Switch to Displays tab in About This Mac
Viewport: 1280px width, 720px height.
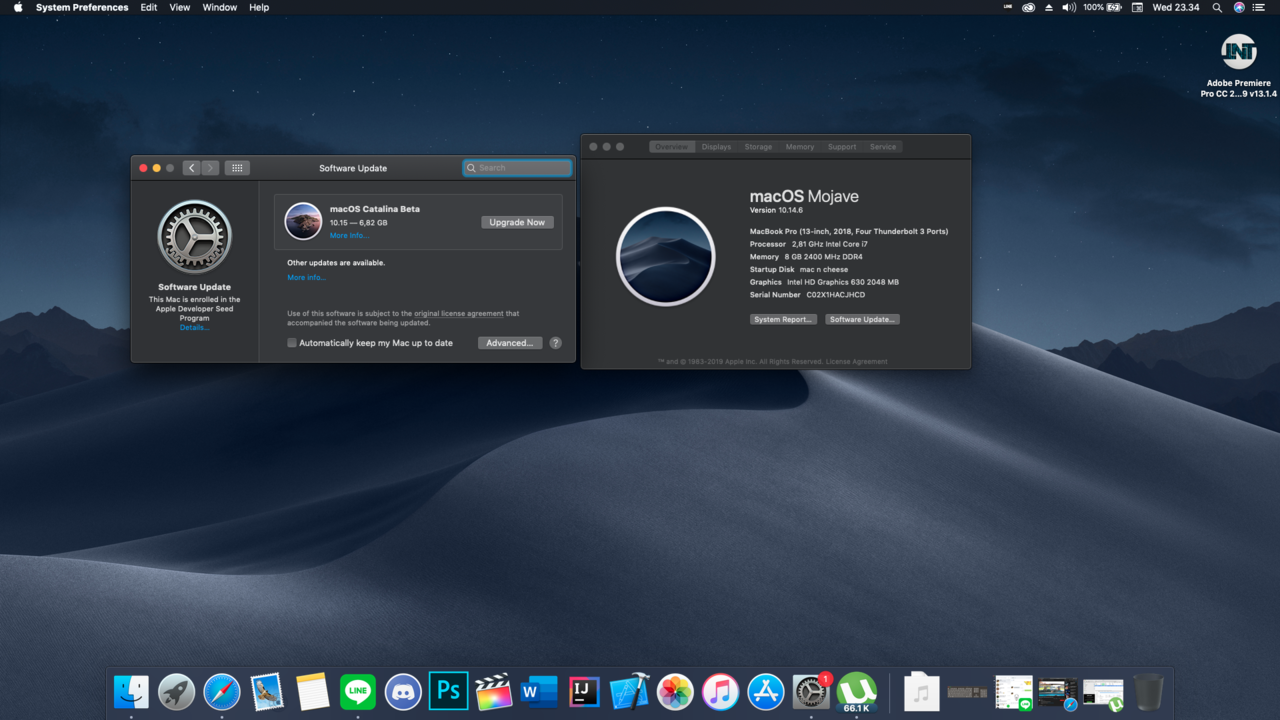[716, 147]
